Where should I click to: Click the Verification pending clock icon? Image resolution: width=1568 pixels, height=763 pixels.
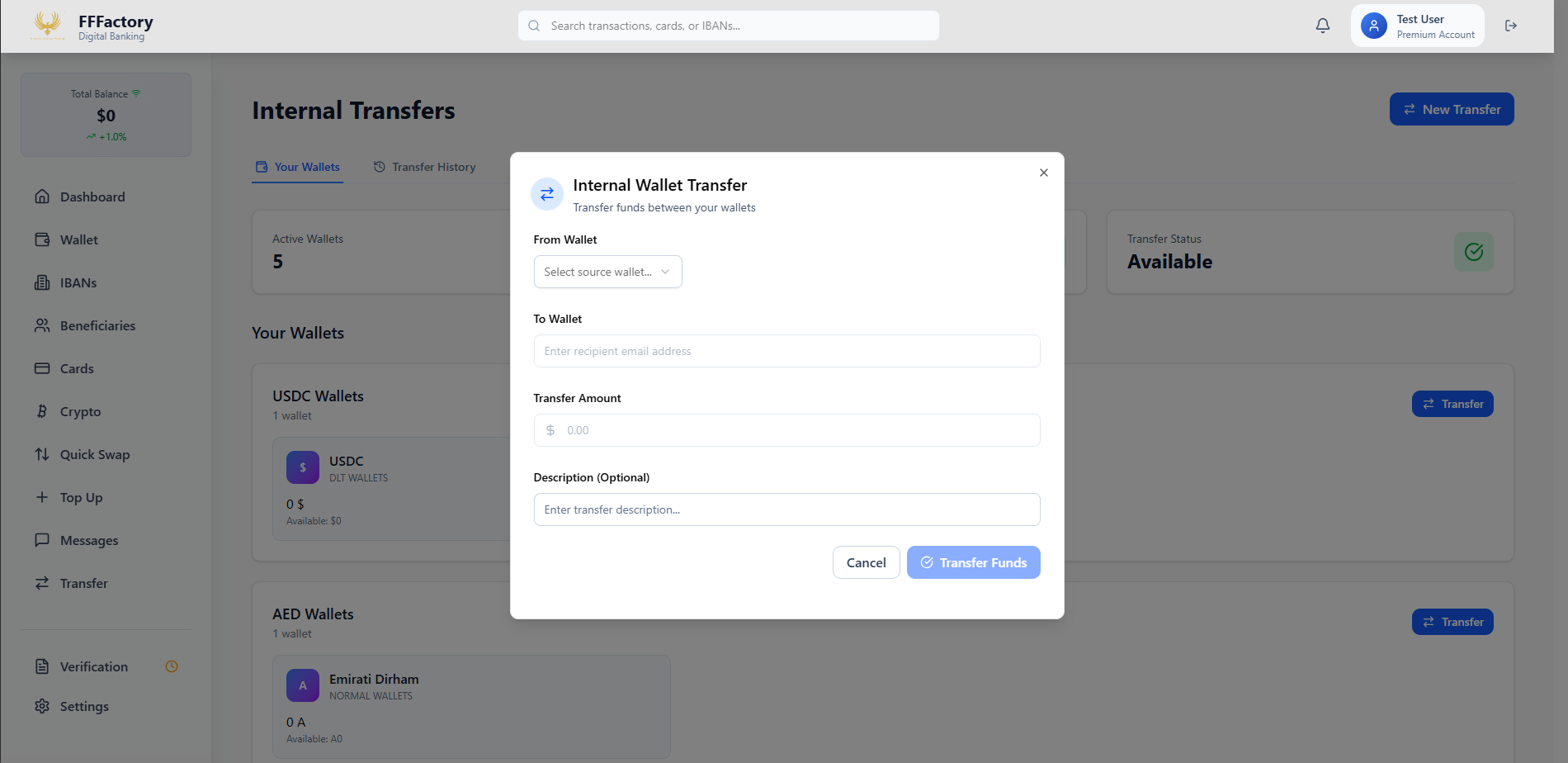(172, 666)
